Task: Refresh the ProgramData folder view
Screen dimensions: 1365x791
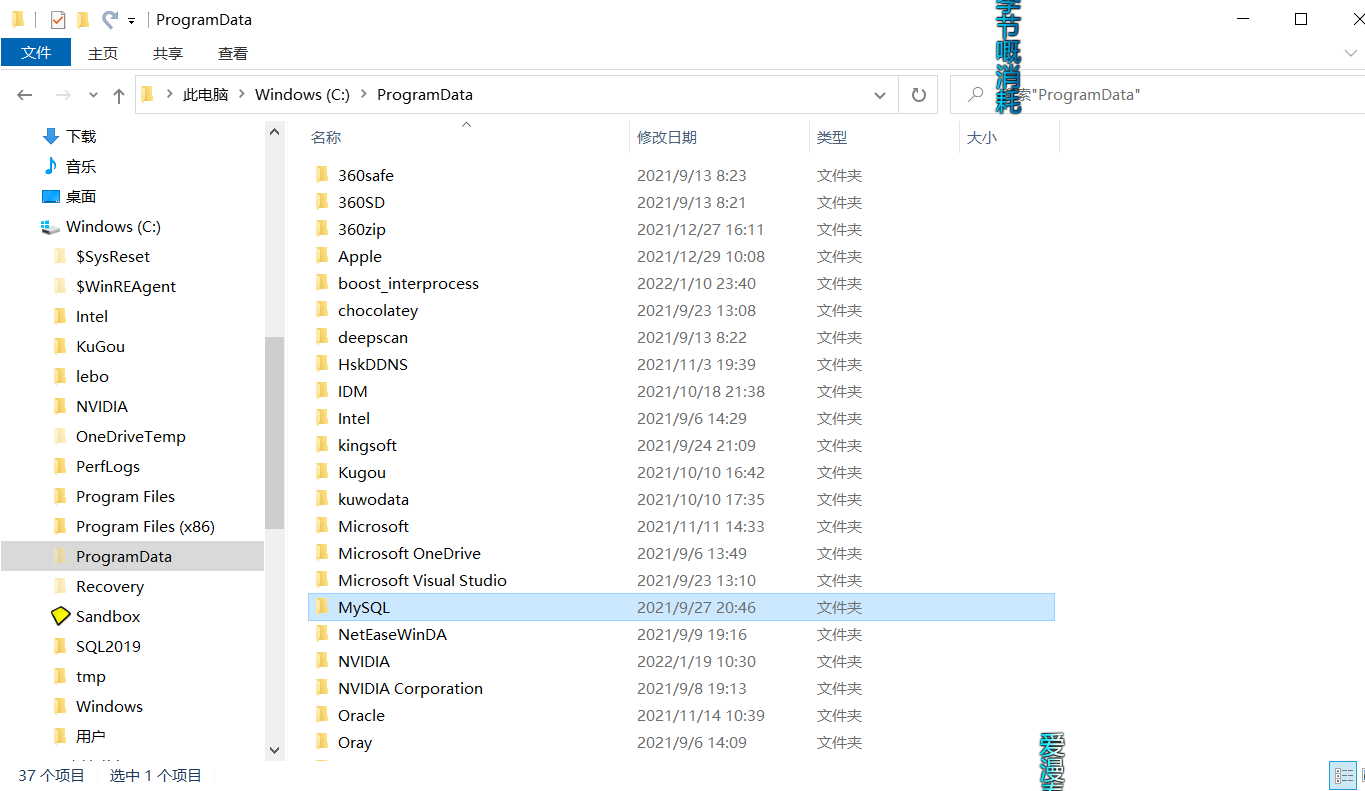Action: (x=918, y=95)
